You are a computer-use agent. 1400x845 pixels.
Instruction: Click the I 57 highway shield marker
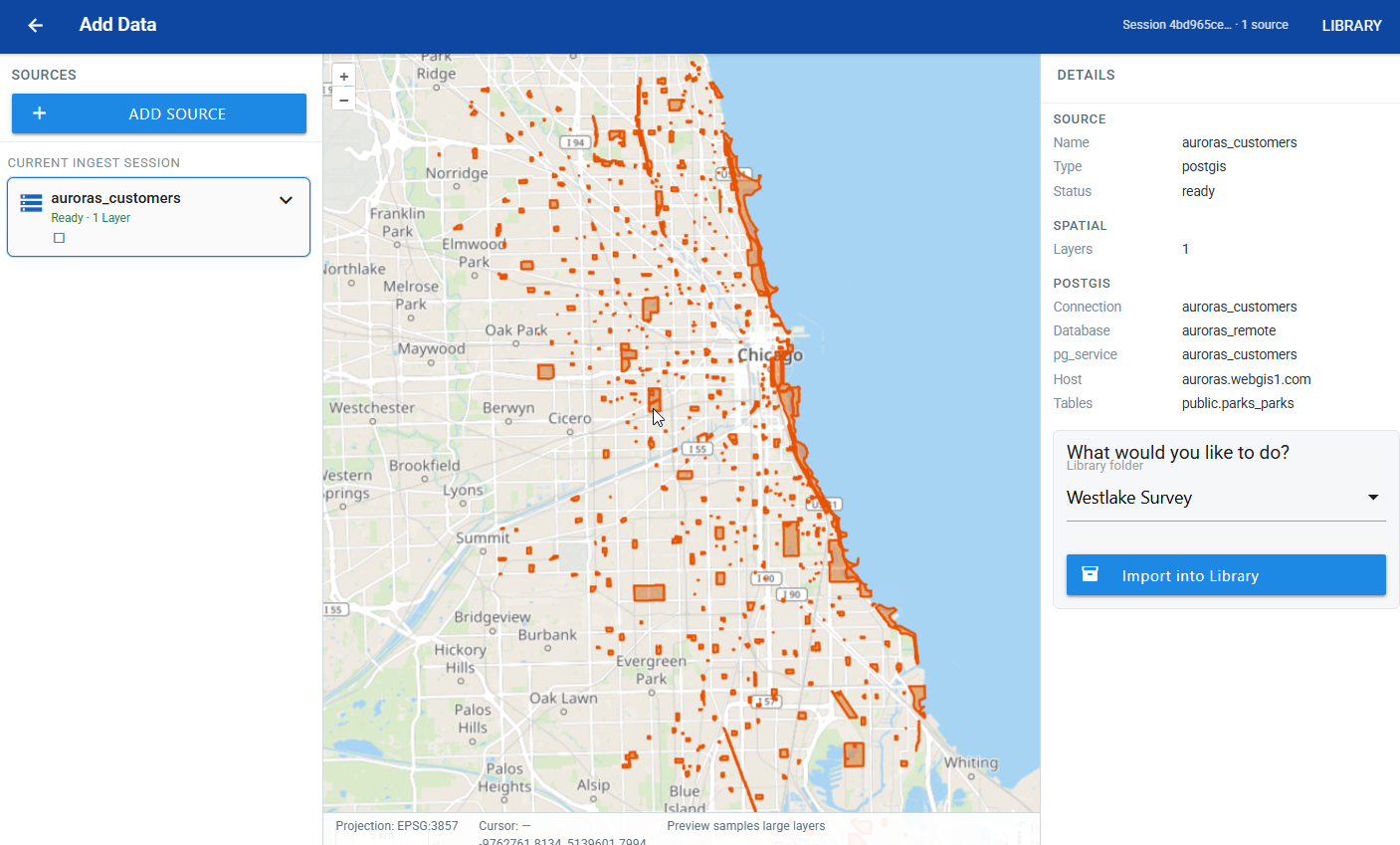click(x=765, y=702)
